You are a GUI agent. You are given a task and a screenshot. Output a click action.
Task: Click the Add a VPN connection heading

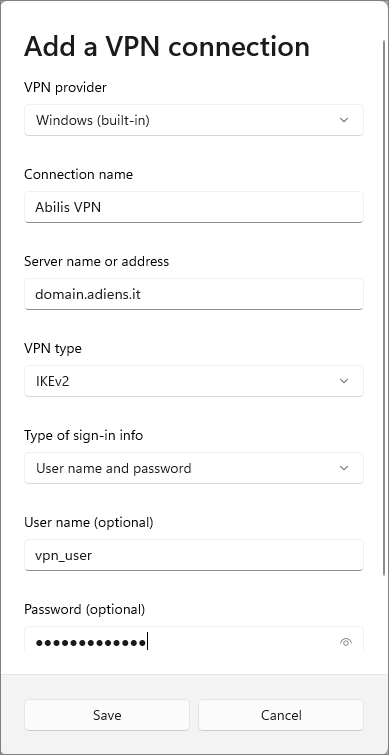tap(167, 46)
